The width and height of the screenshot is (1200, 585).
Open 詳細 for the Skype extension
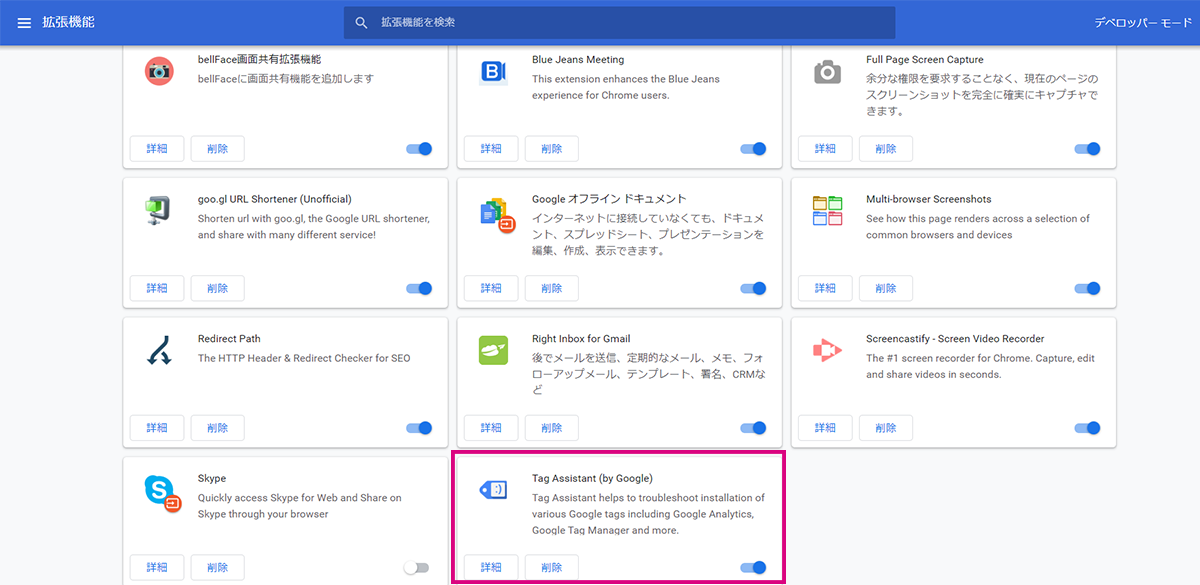click(157, 568)
